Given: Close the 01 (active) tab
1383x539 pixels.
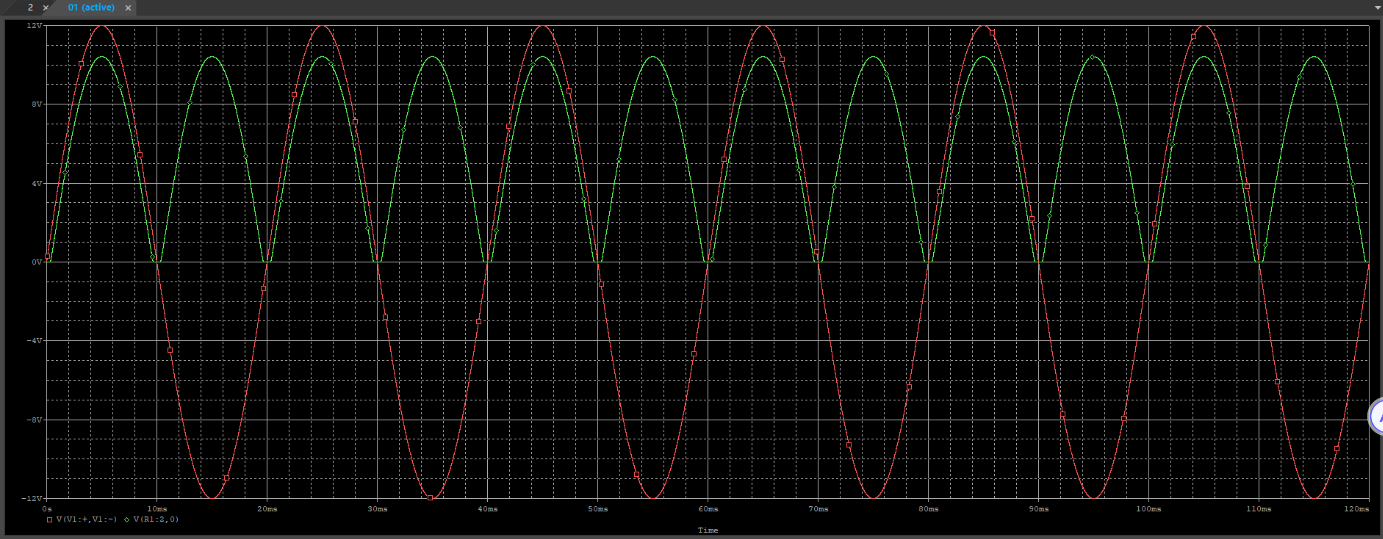Looking at the screenshot, I should [x=128, y=7].
